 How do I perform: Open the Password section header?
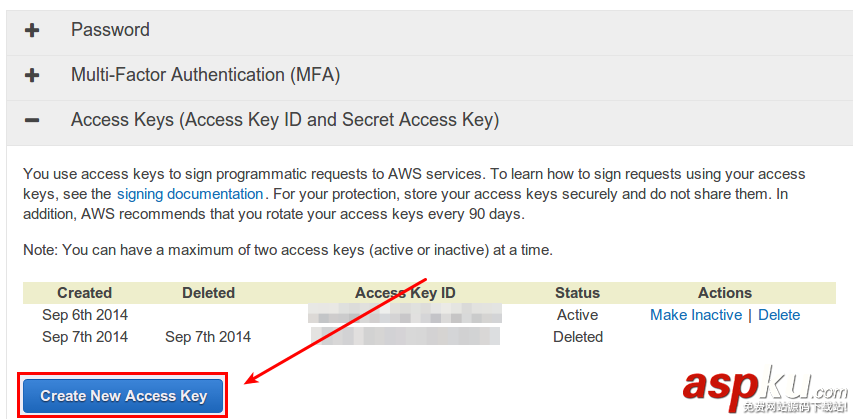click(110, 30)
